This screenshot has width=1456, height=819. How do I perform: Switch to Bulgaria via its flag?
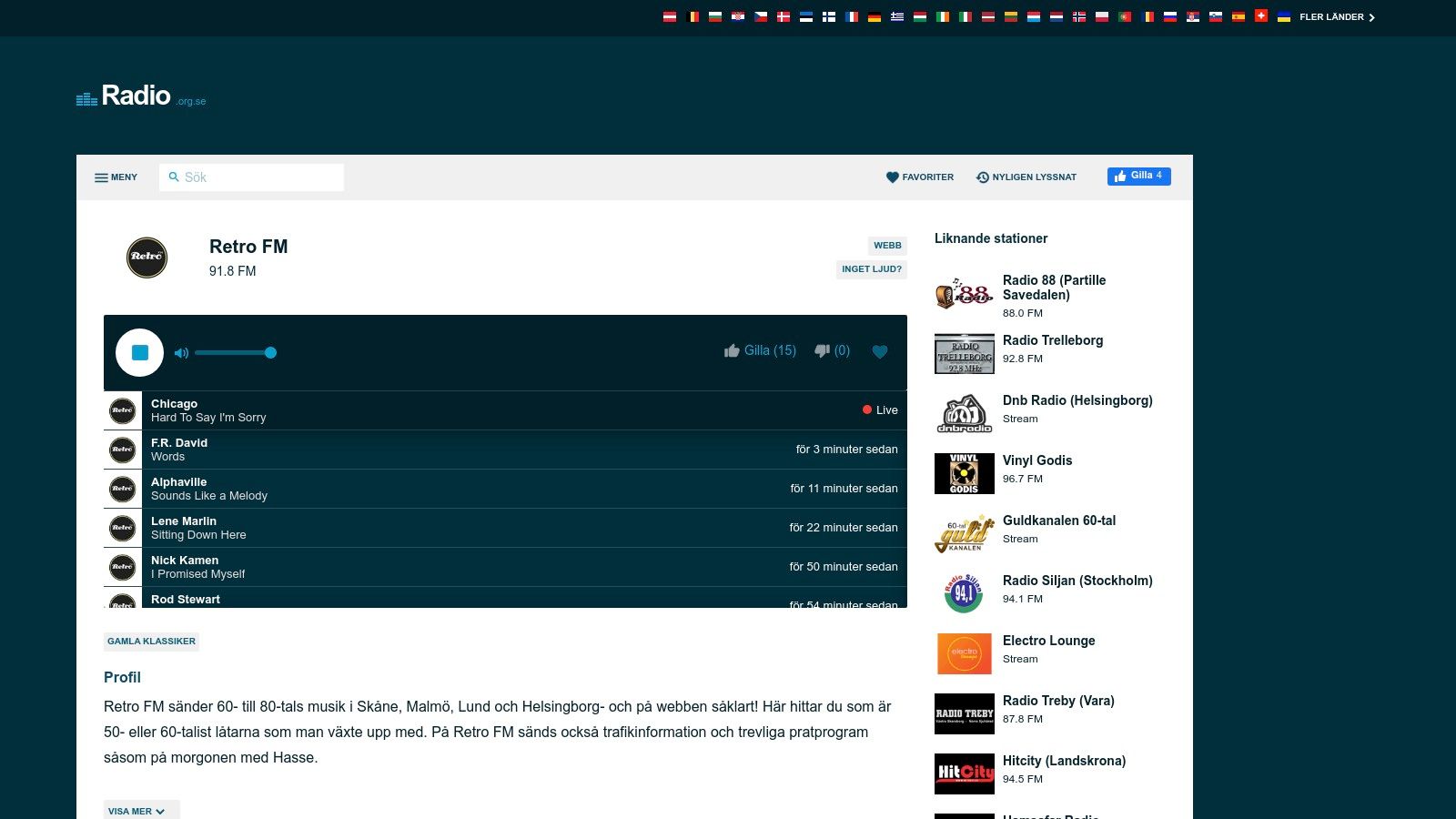click(715, 16)
